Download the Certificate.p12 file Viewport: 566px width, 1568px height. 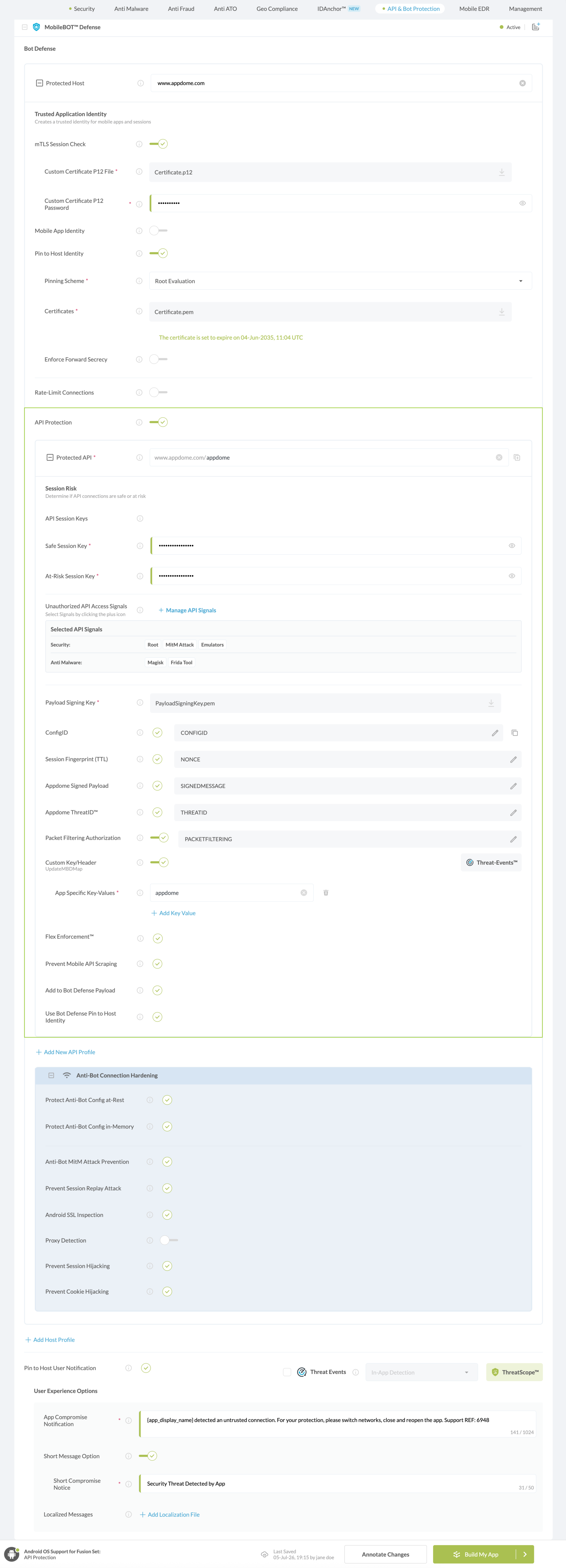pyautogui.click(x=502, y=172)
